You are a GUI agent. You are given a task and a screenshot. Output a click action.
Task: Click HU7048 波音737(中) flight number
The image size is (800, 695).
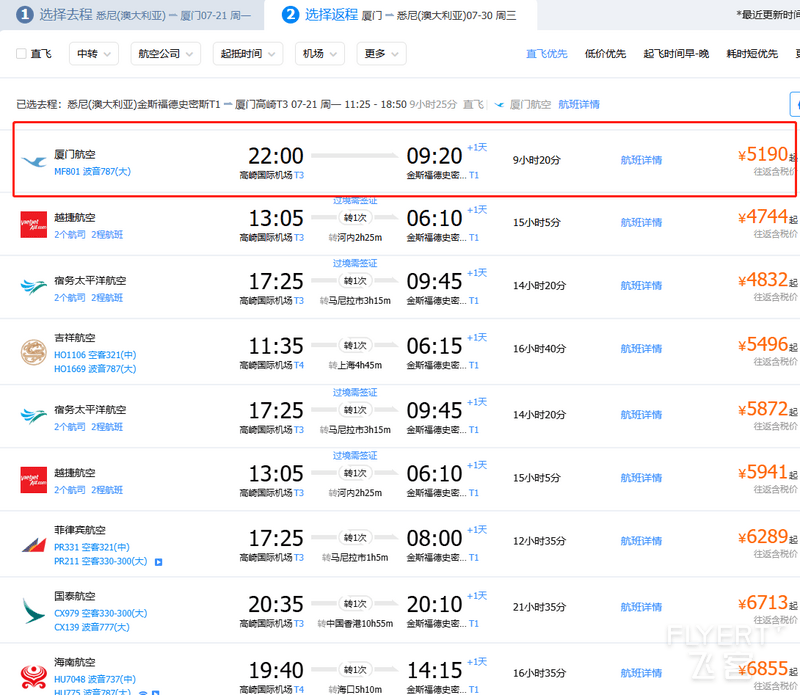95,680
